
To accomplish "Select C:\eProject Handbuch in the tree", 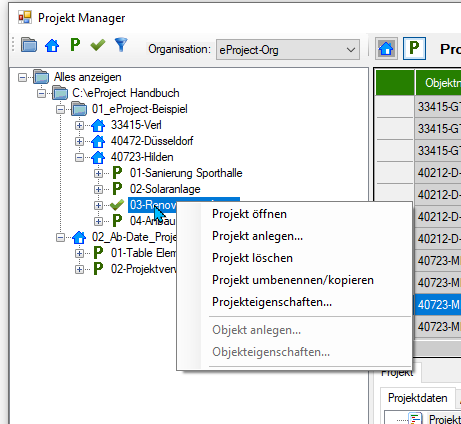I will click(x=126, y=93).
